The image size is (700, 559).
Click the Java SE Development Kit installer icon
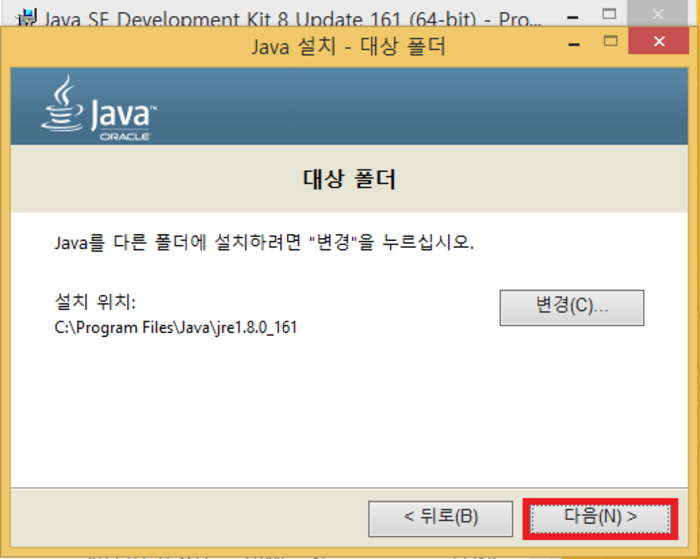(x=26, y=18)
